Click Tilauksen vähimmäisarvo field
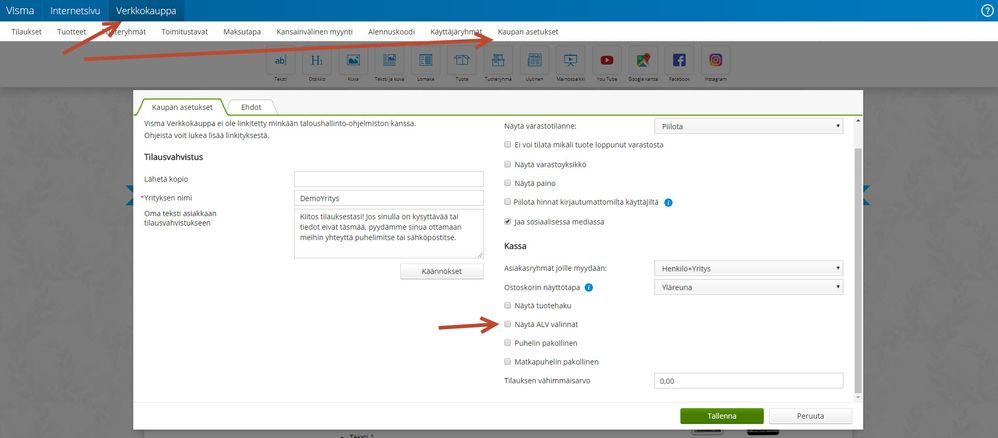Screen dimensions: 998x438 click(748, 381)
